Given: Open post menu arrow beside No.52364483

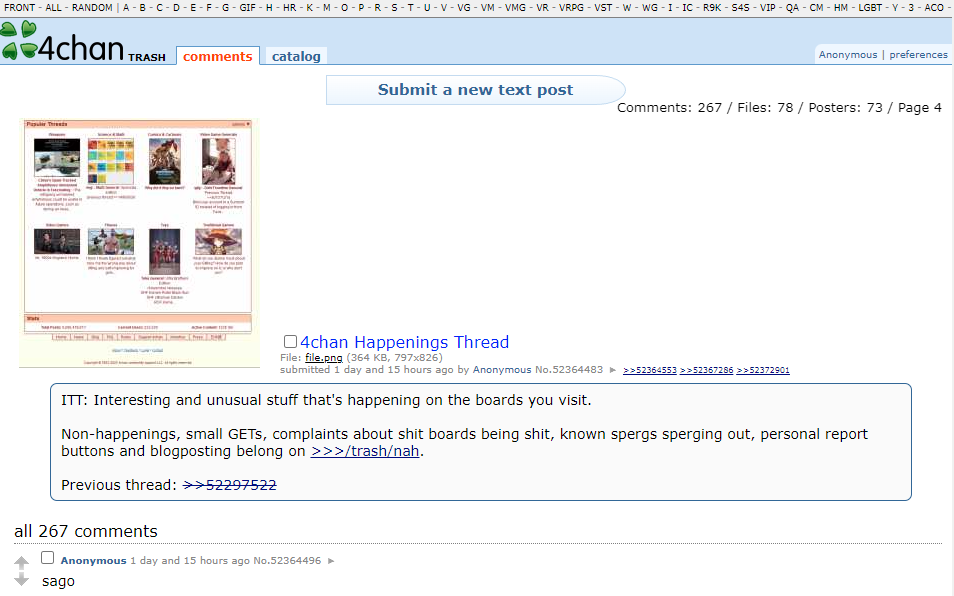Looking at the screenshot, I should [614, 370].
